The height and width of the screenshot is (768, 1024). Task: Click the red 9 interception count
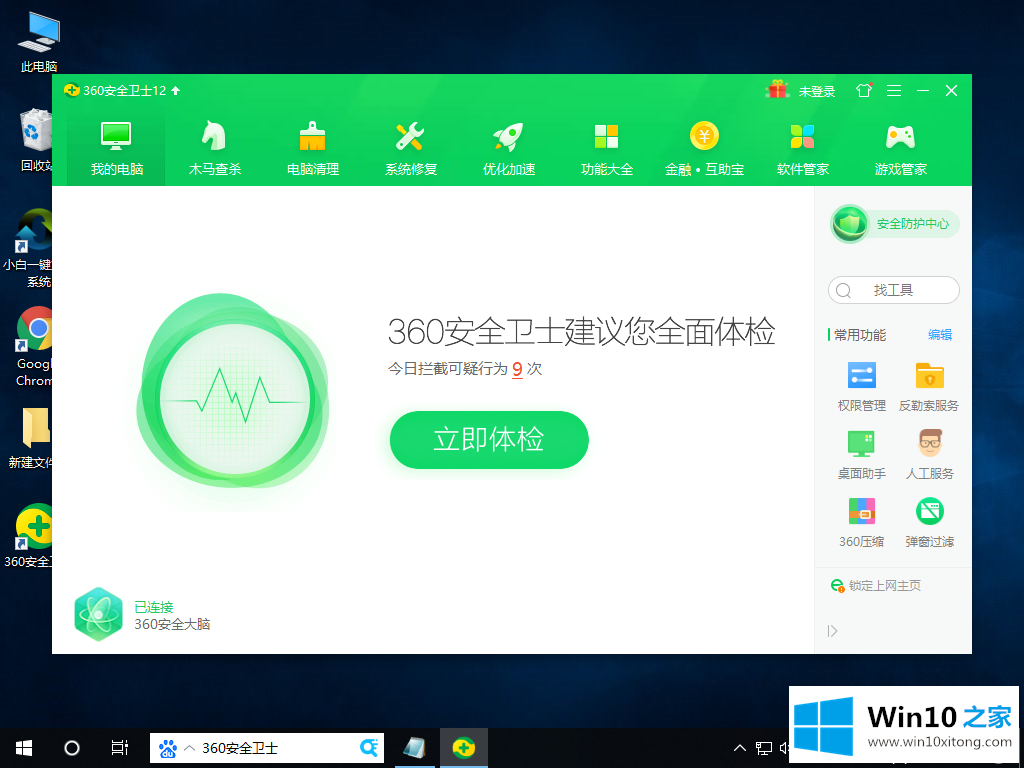pos(517,370)
